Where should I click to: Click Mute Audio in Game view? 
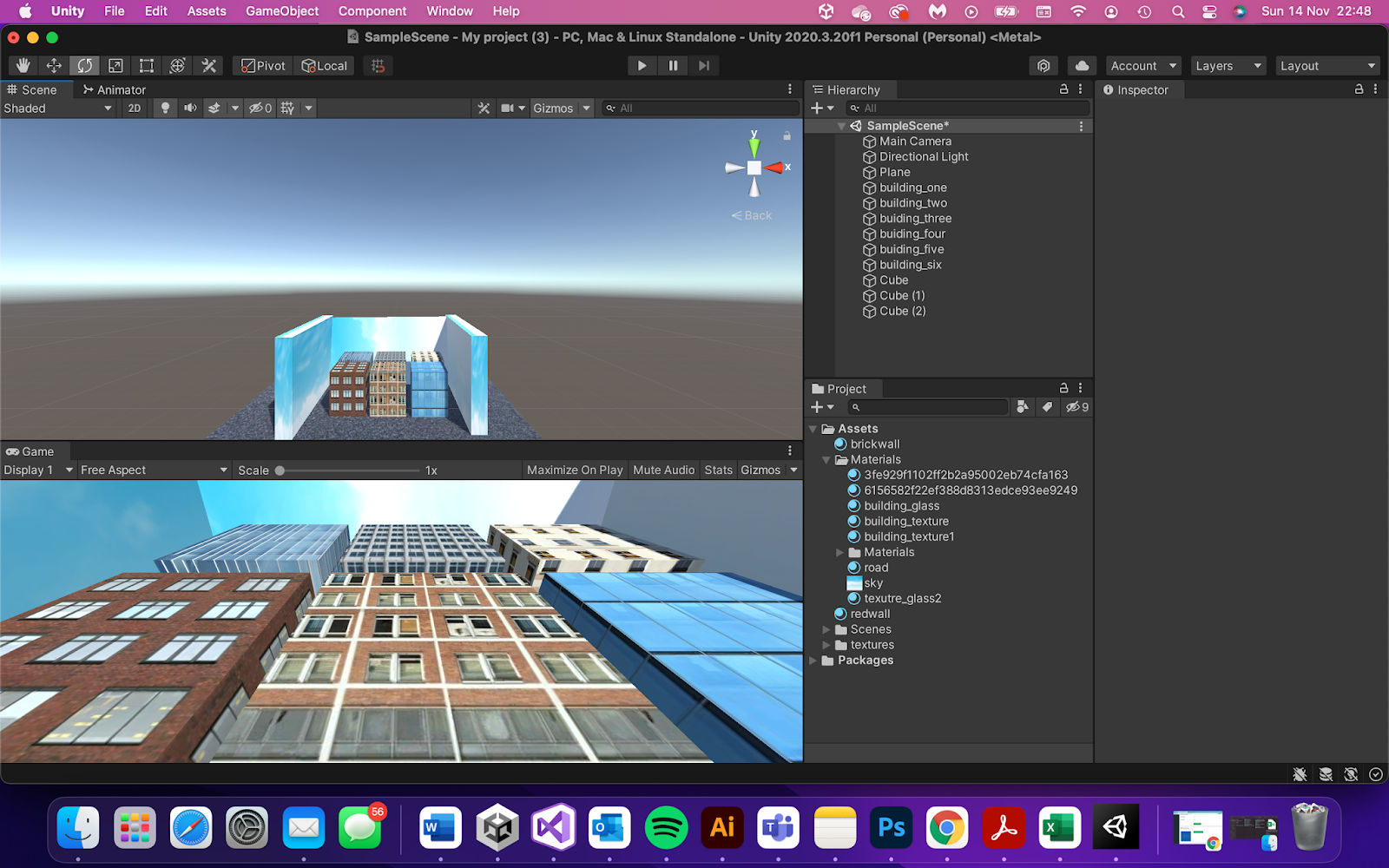tap(664, 470)
